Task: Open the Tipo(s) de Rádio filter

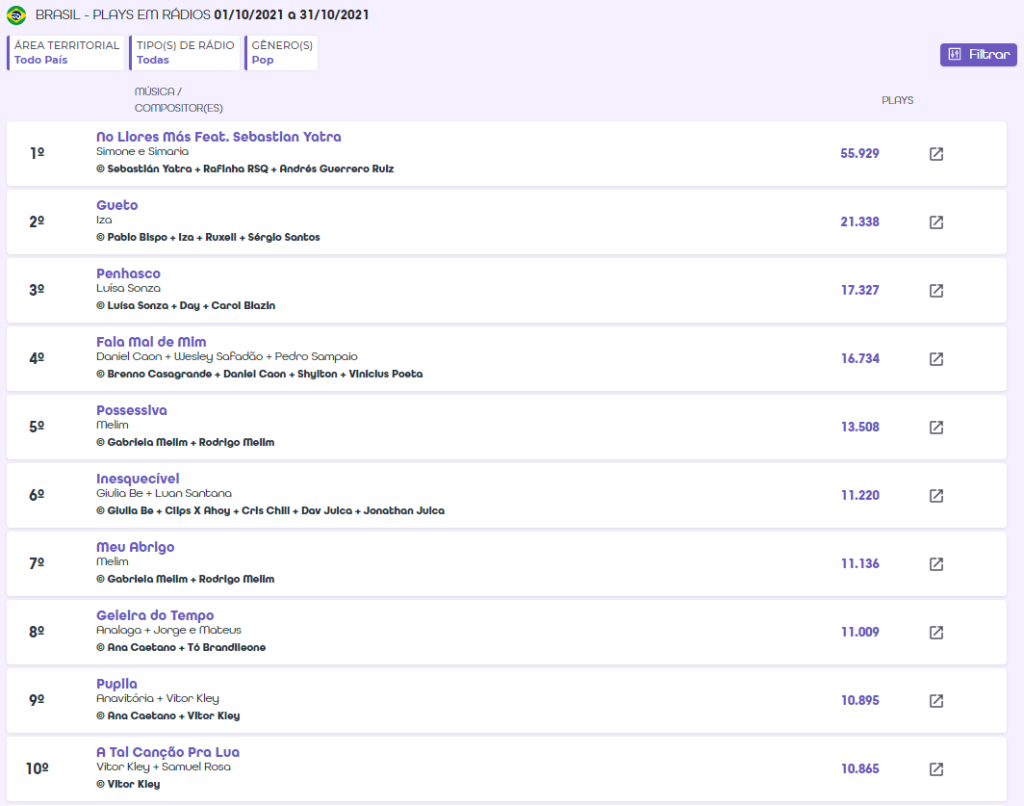Action: click(x=185, y=53)
